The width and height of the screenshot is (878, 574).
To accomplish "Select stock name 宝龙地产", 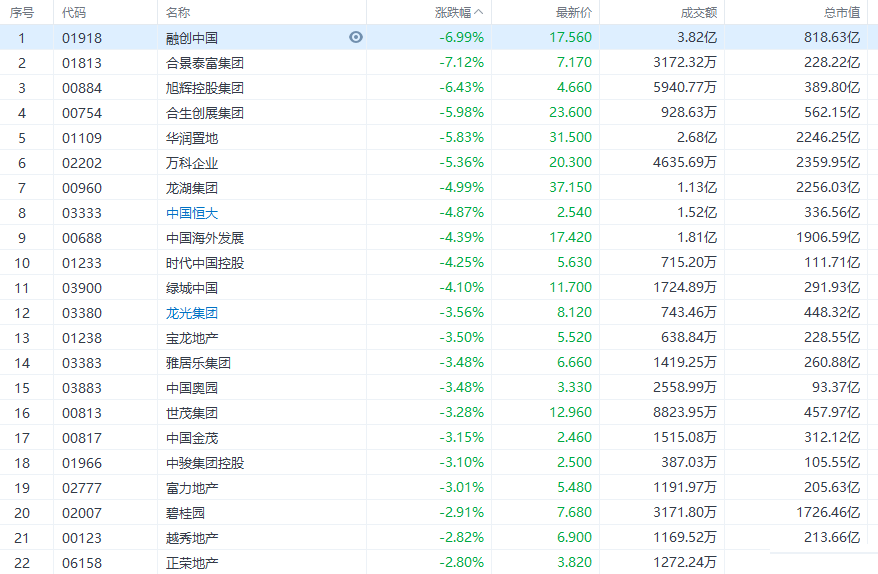I will tap(192, 338).
